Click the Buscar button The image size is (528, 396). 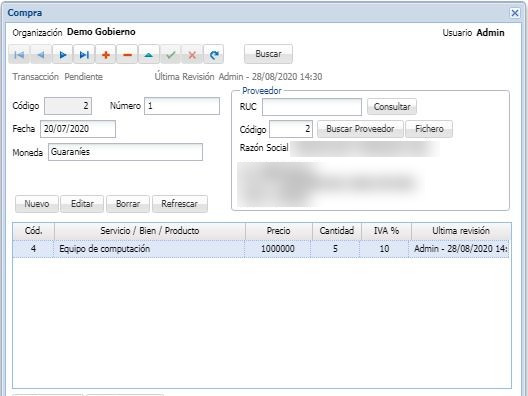[268, 54]
